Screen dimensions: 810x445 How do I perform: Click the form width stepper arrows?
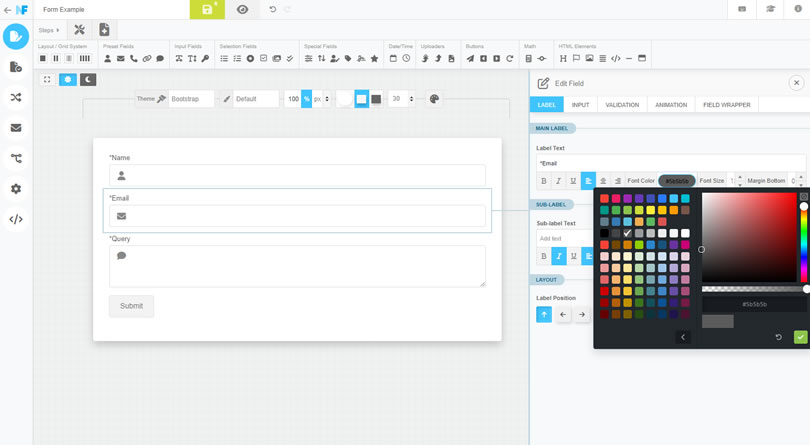click(326, 99)
